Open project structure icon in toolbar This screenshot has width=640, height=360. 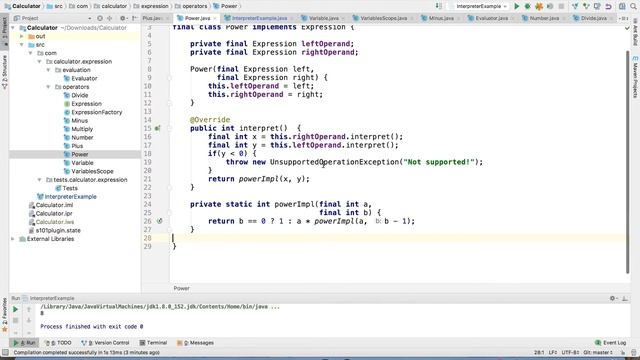[622, 6]
